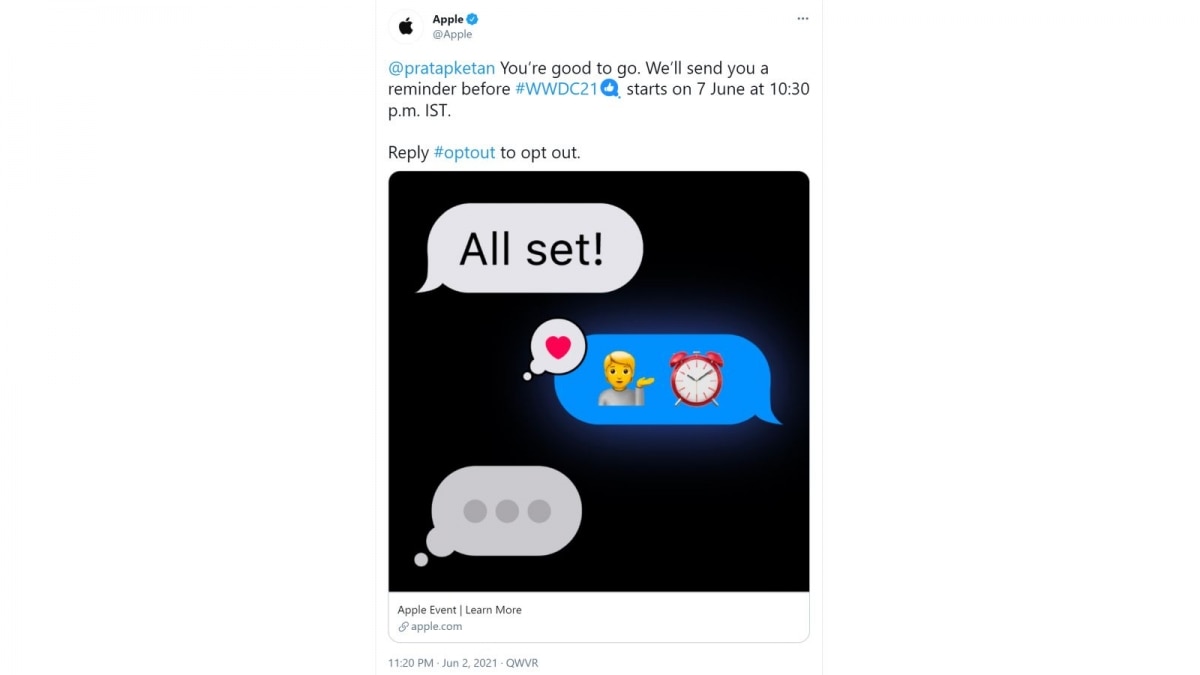Open the apple.com domain link
Screen dimensions: 1200x675
436,627
